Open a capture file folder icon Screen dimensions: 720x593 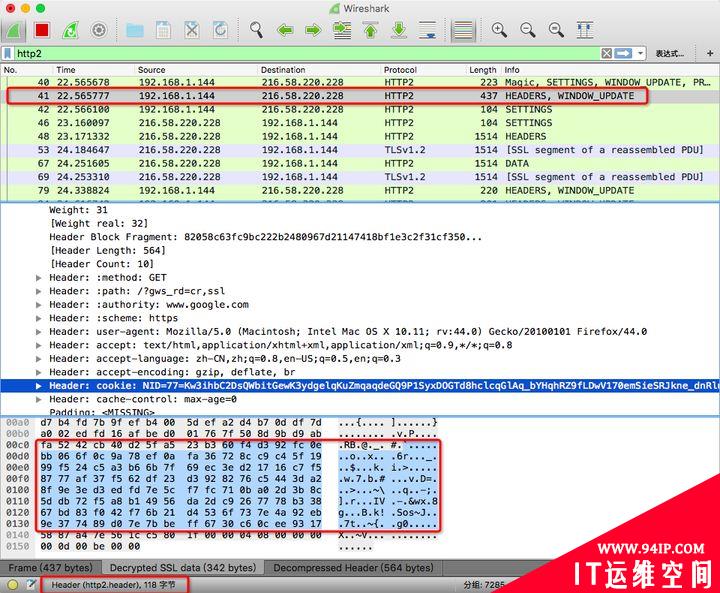pyautogui.click(x=135, y=30)
